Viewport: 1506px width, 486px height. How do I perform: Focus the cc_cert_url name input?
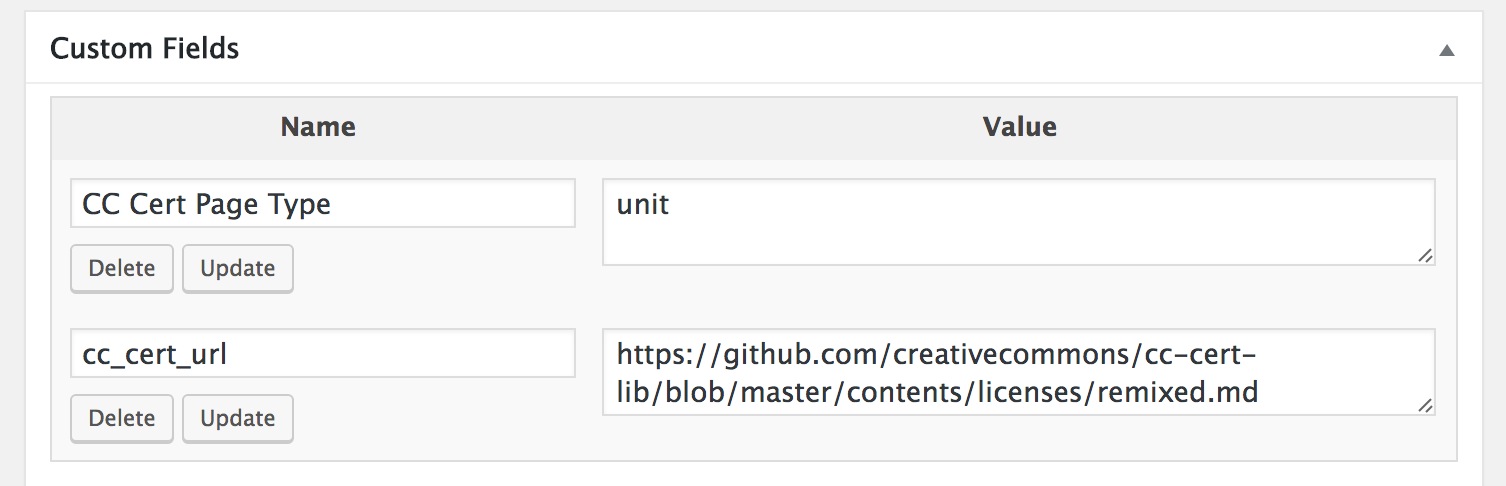pos(322,354)
